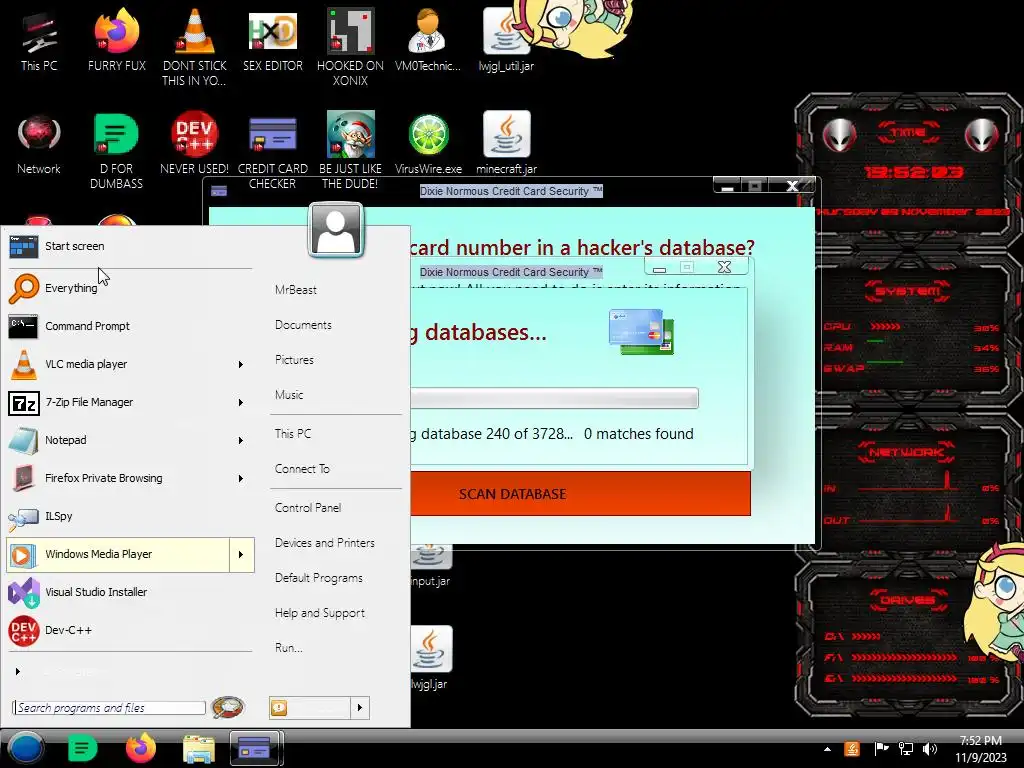
Task: Show hidden tray icons arrow
Action: tap(827, 749)
